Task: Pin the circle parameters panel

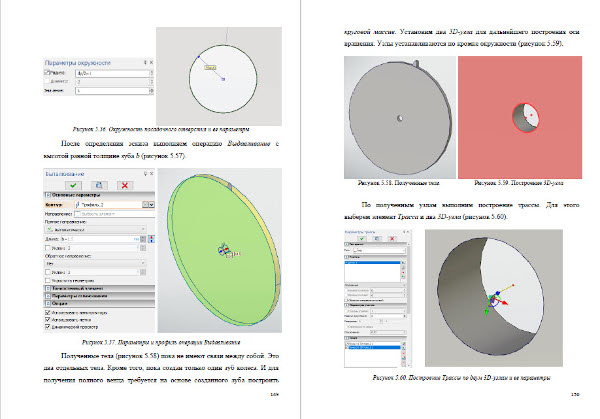Action: [x=145, y=62]
